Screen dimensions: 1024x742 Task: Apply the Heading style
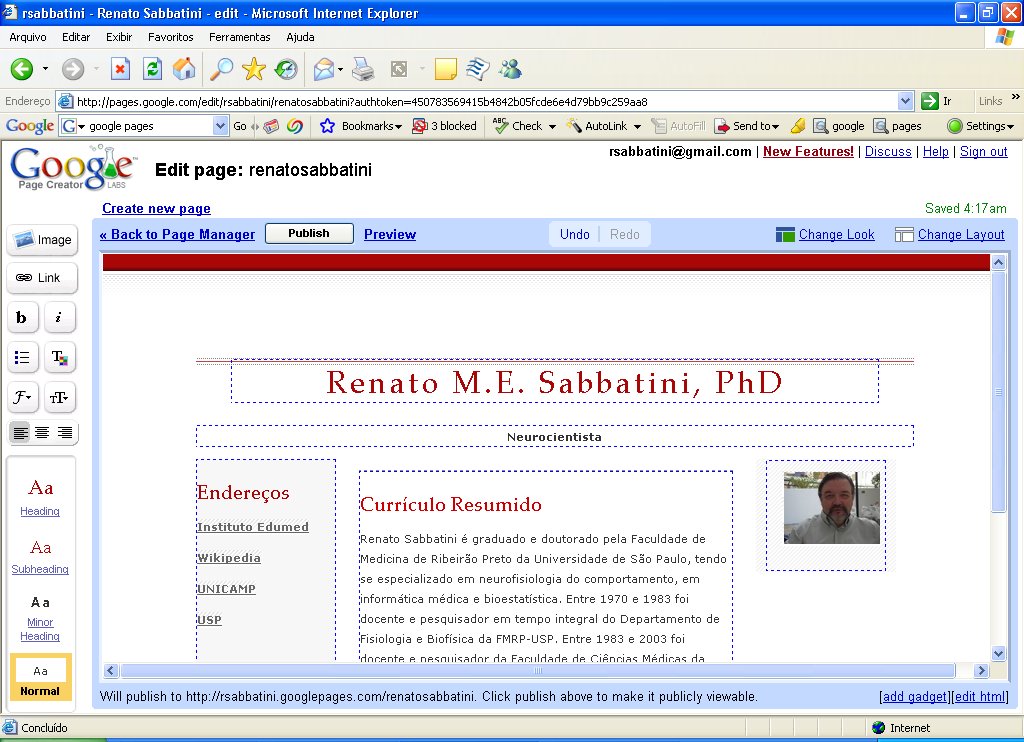click(40, 497)
